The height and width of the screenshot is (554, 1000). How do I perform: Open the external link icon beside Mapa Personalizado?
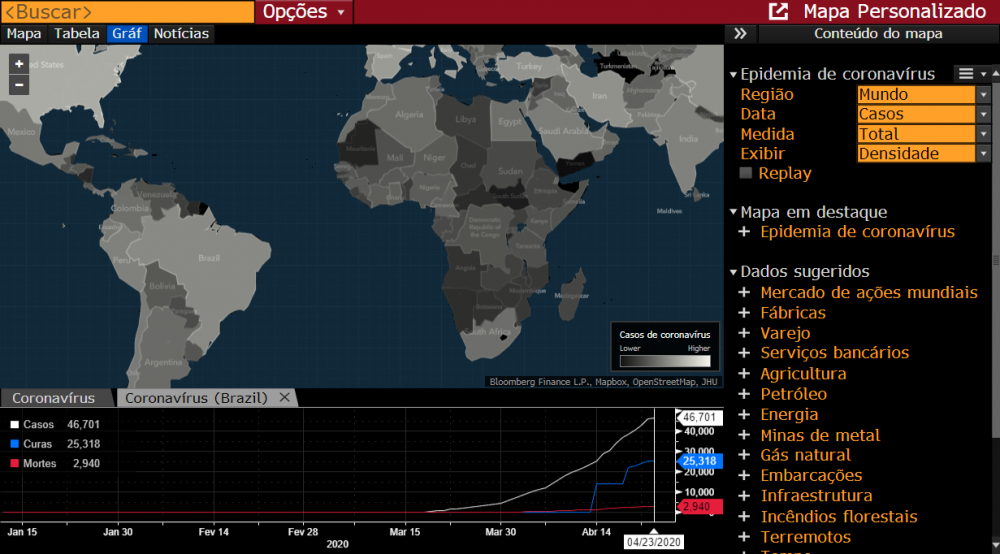(778, 11)
